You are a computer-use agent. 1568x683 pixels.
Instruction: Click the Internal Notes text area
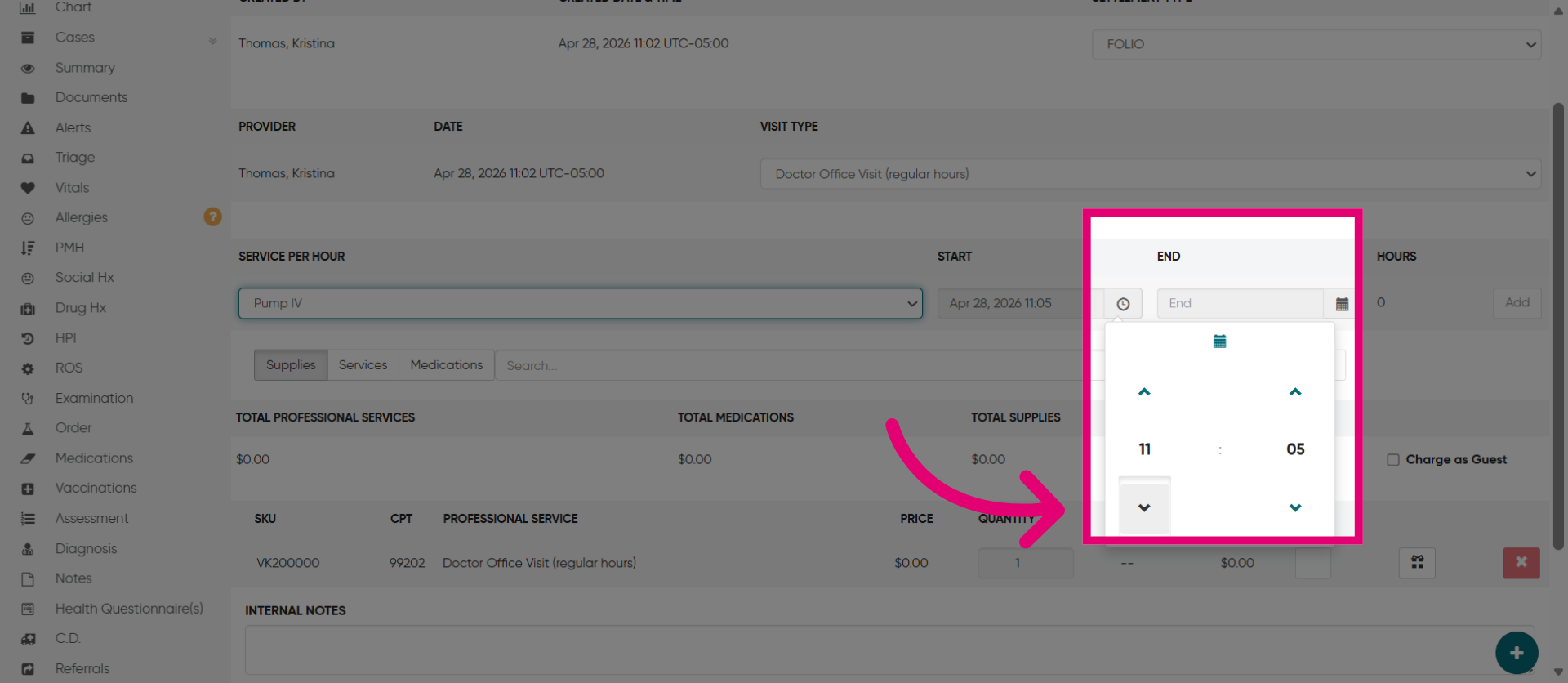coord(889,650)
